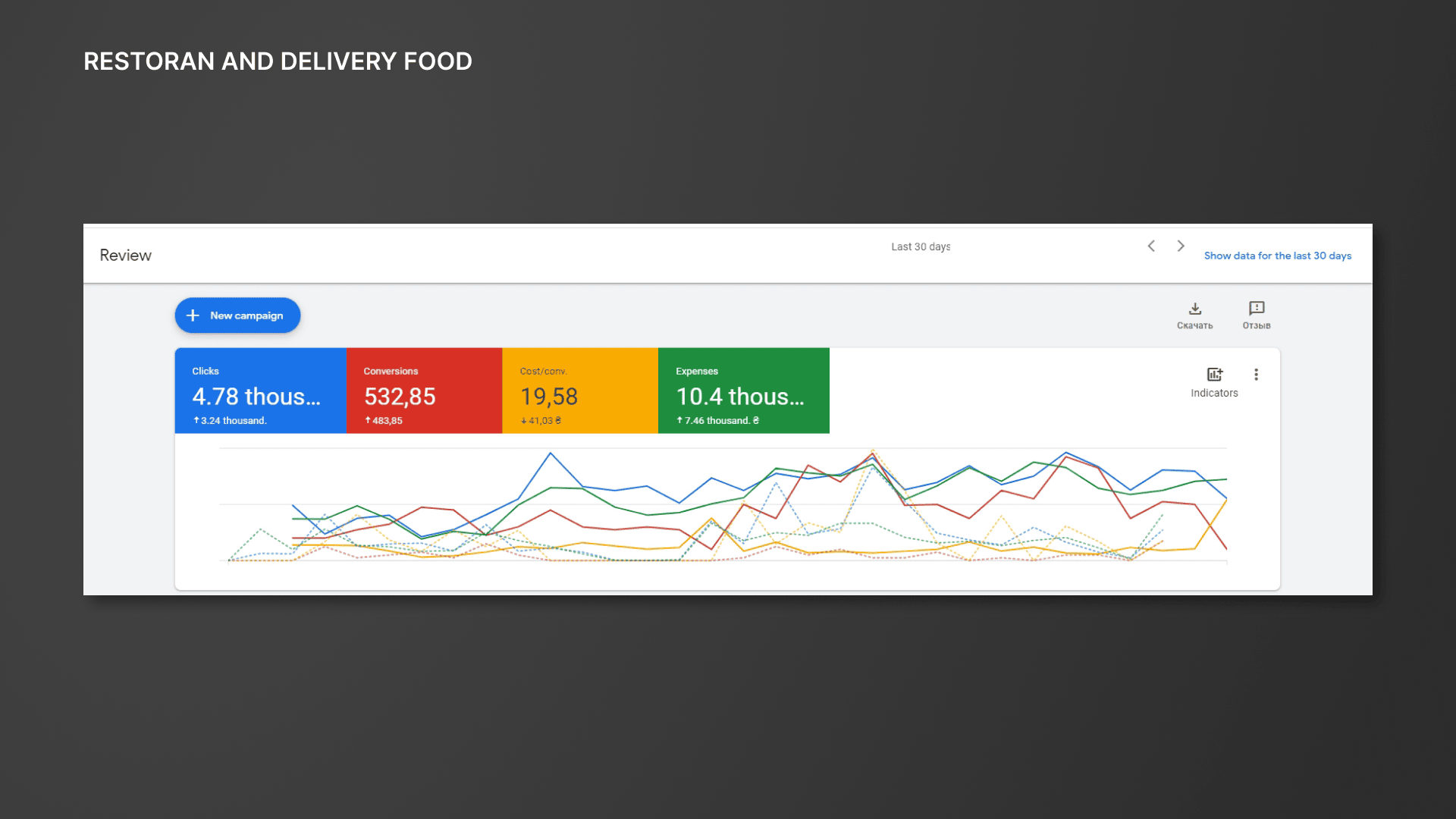
Task: Go to next date range arrow
Action: 1181,246
